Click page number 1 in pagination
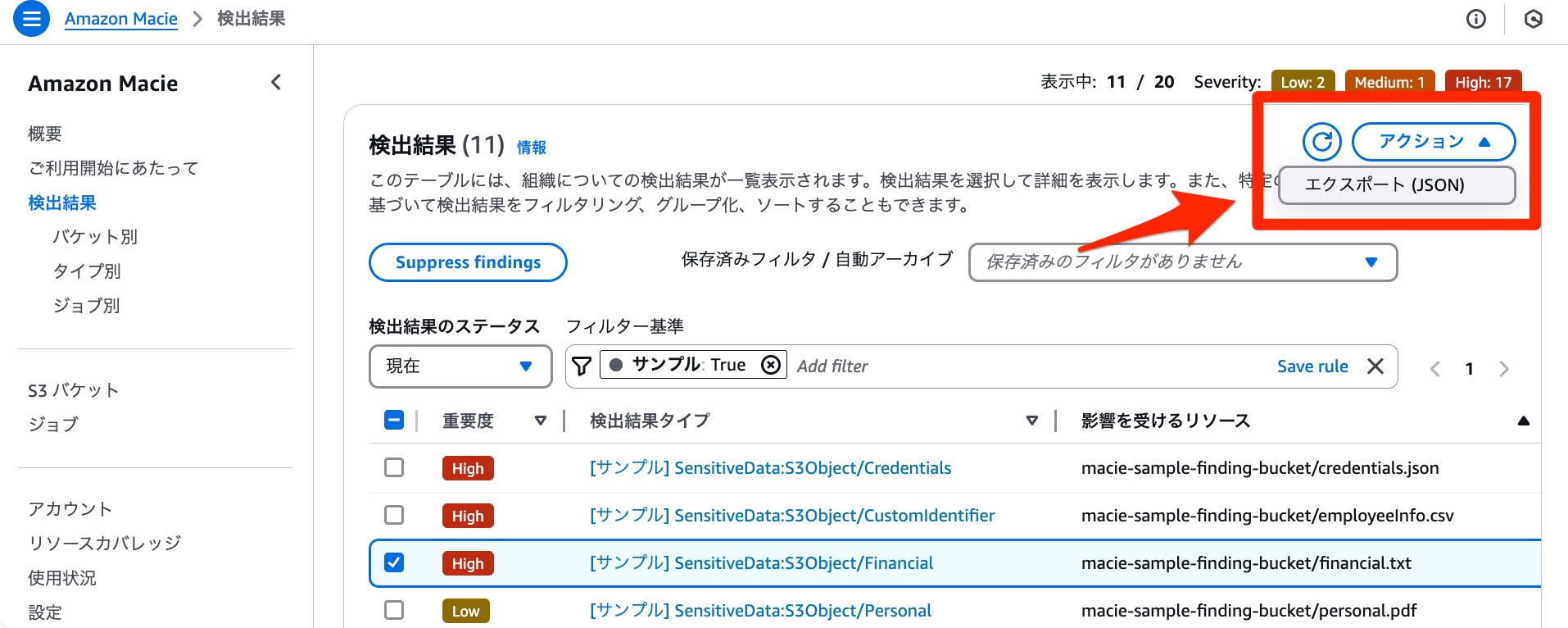Viewport: 1568px width, 628px height. 1470,369
